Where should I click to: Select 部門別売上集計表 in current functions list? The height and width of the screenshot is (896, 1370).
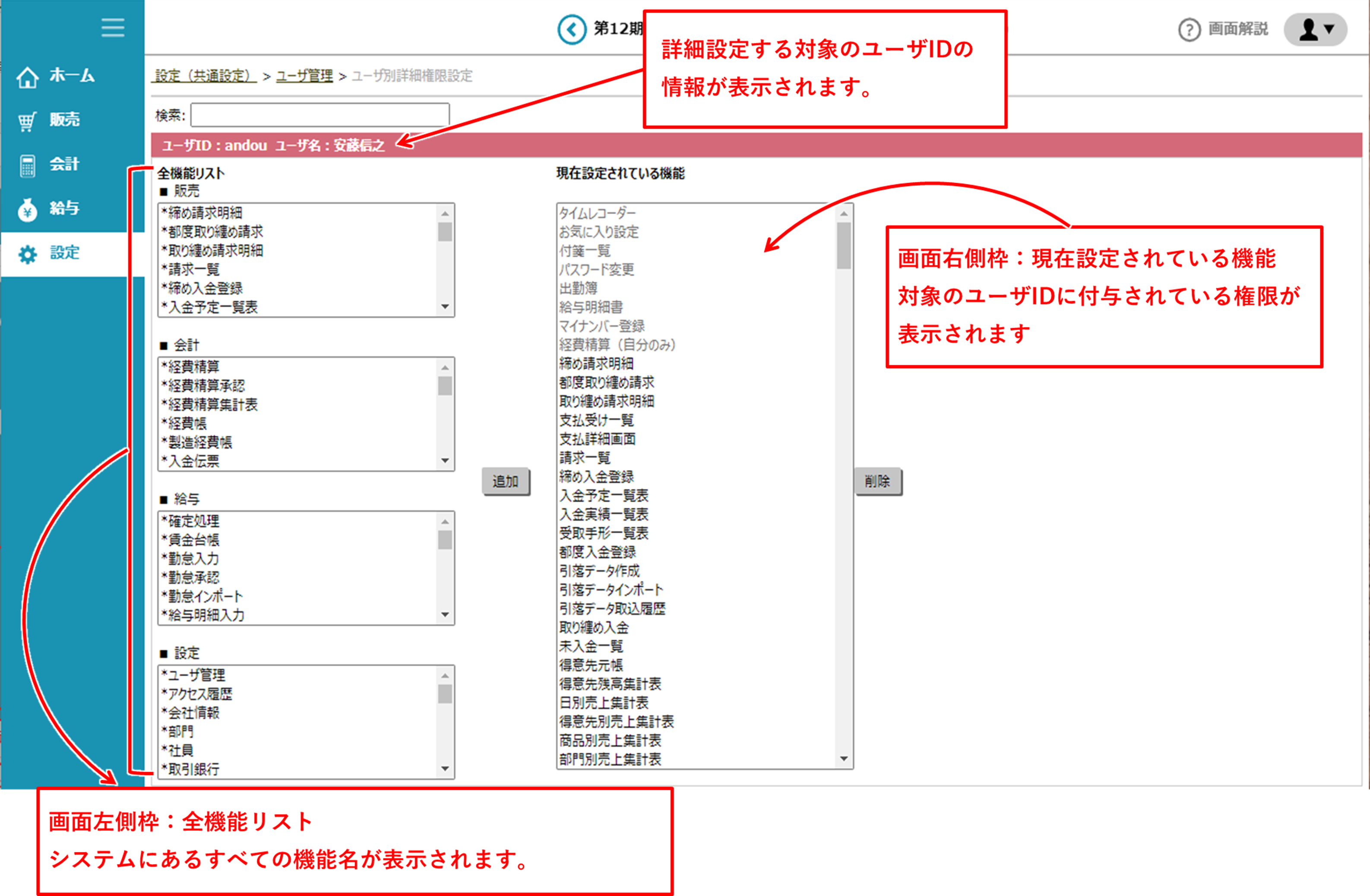(x=696, y=760)
